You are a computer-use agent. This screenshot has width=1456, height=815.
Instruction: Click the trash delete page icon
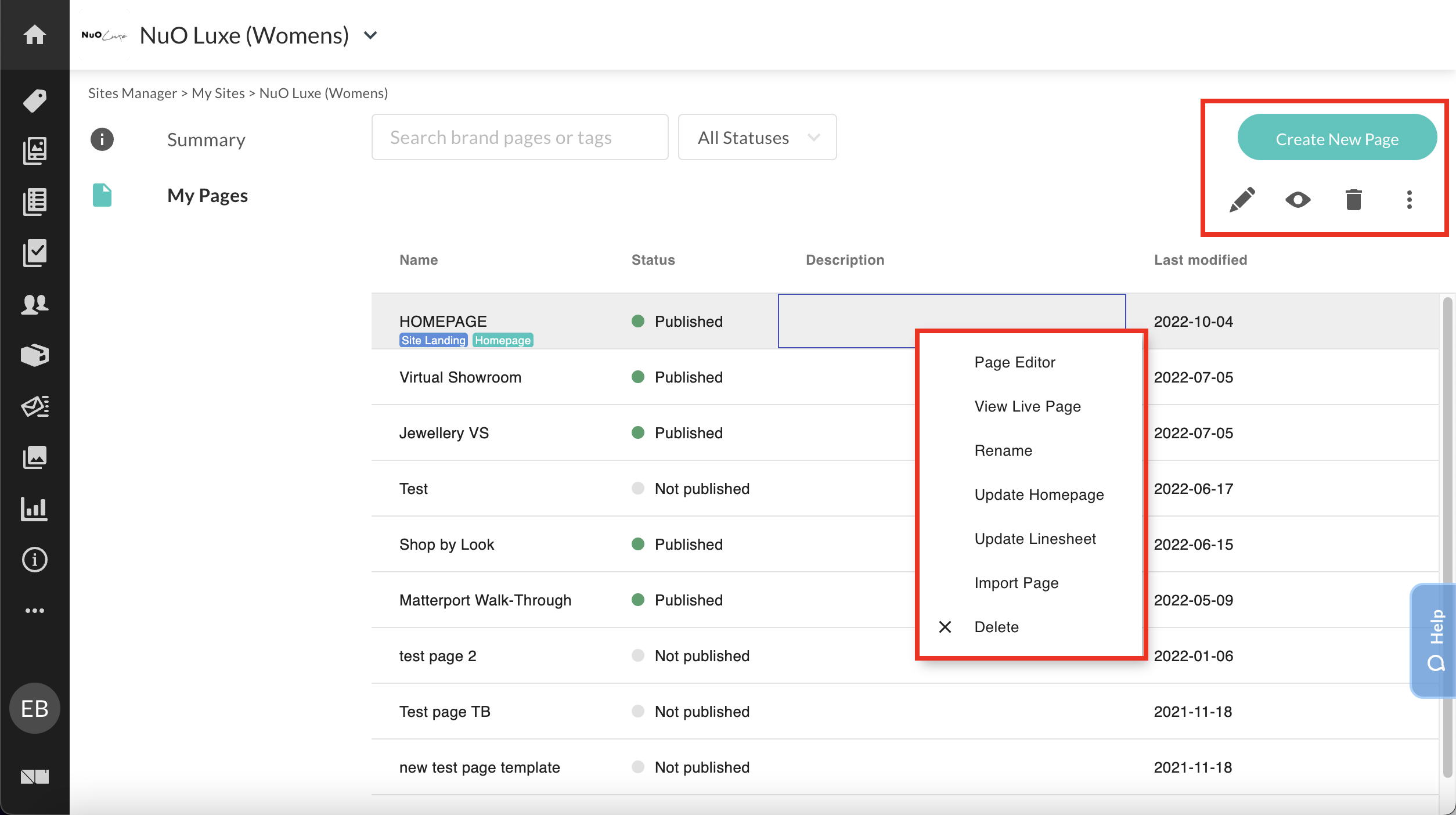1354,200
